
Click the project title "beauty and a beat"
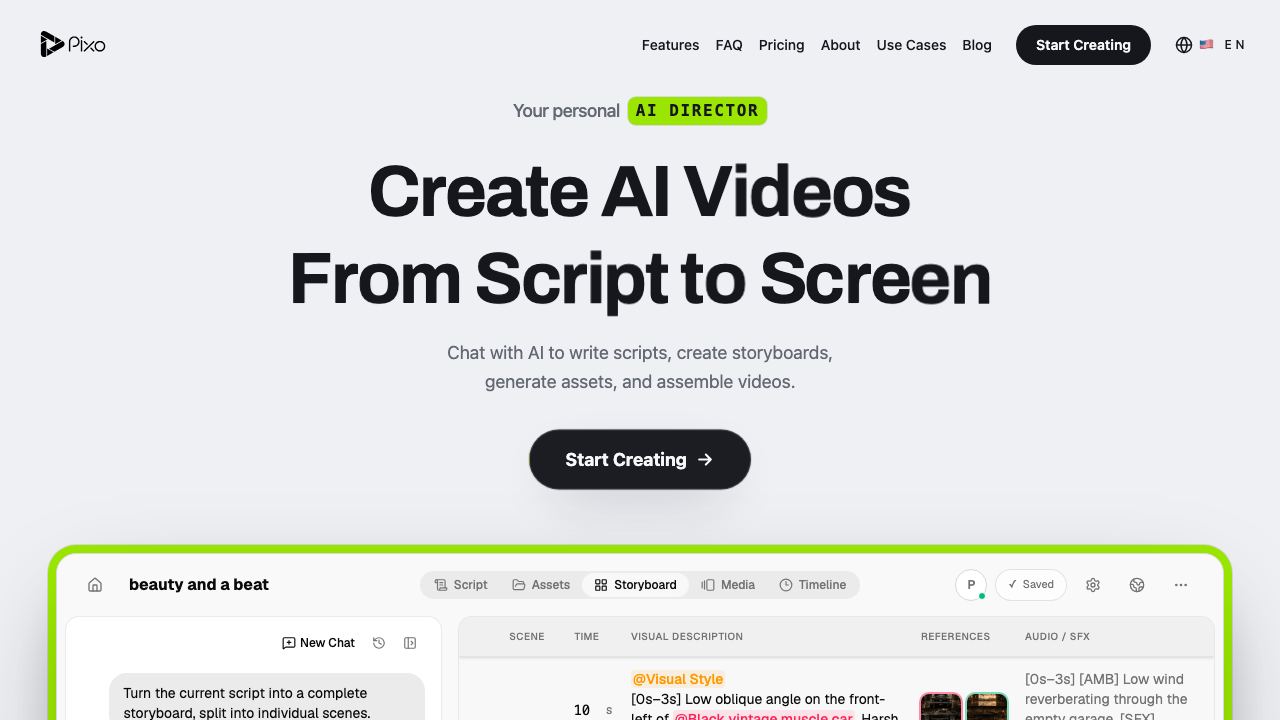199,585
